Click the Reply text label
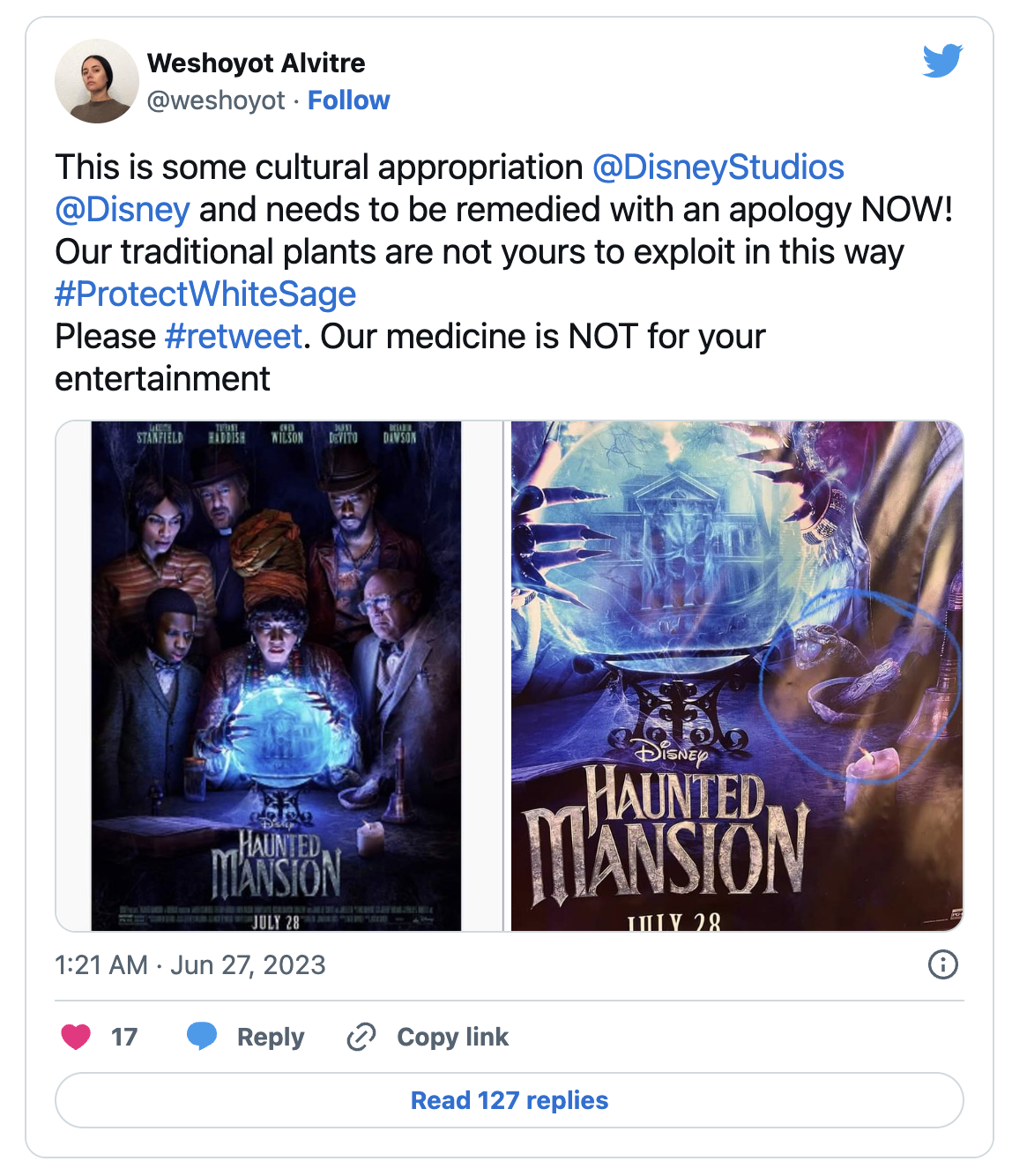This screenshot has width=1012, height=1176. tap(271, 1038)
